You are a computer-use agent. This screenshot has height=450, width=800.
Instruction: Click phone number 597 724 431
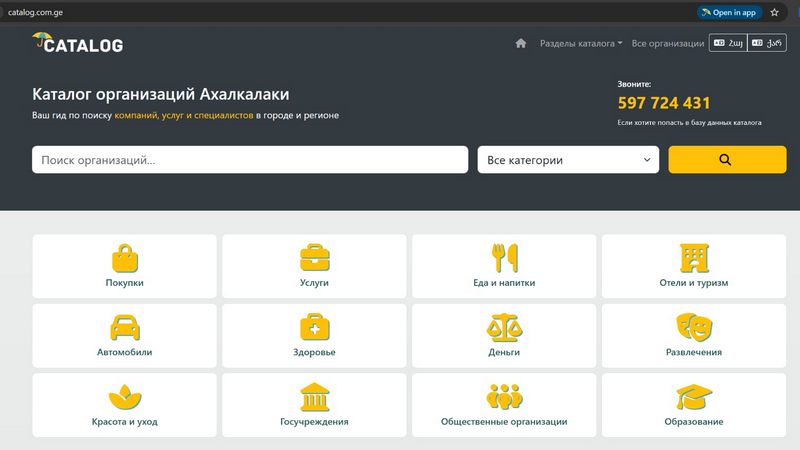[x=664, y=103]
